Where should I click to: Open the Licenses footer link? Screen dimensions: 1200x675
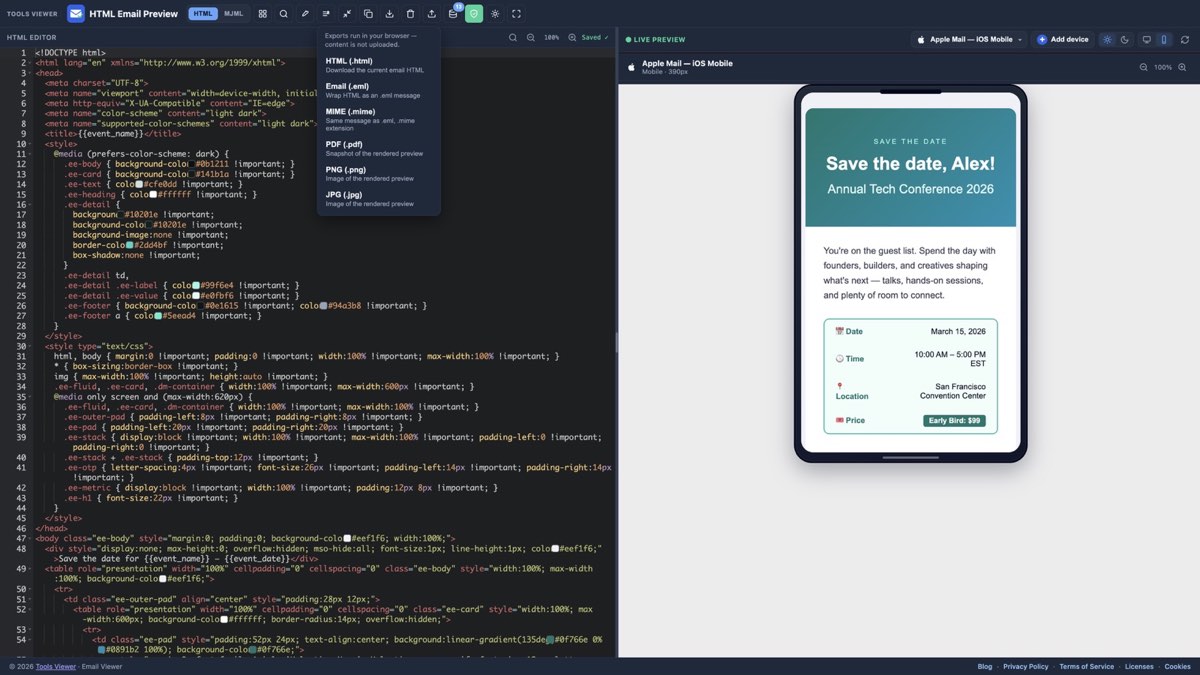coord(1139,666)
